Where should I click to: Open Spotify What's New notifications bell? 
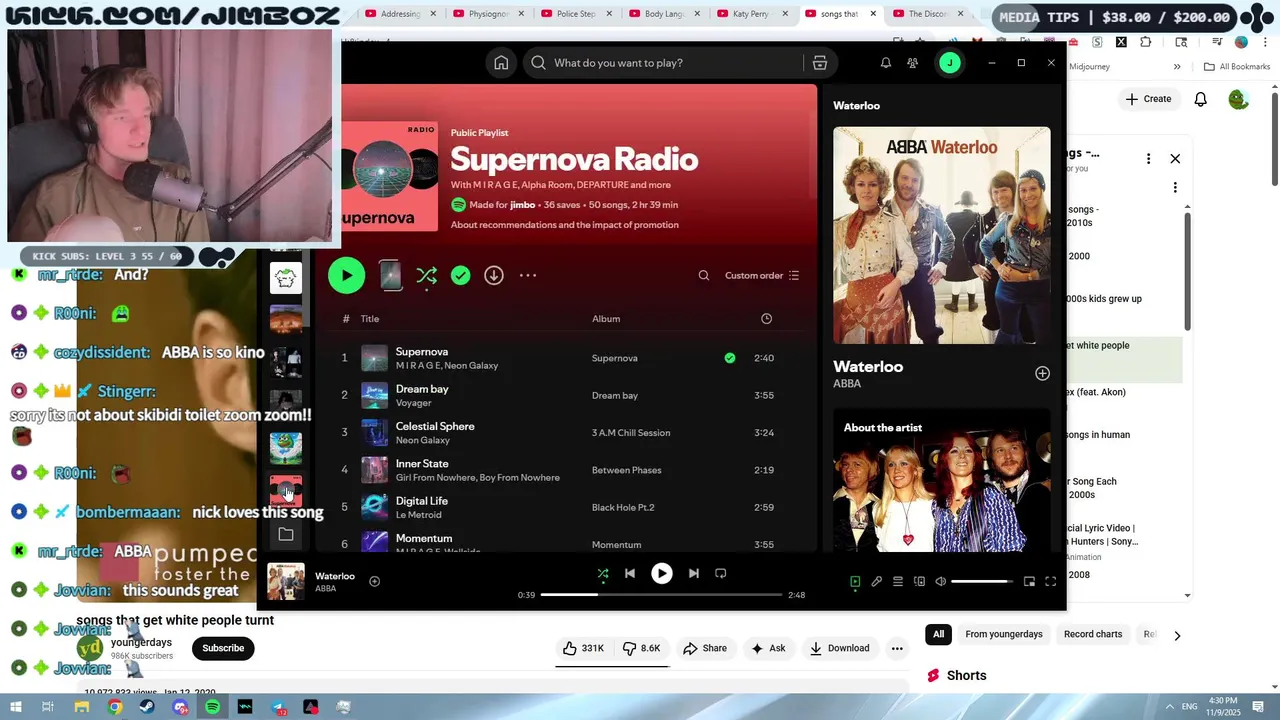(885, 63)
